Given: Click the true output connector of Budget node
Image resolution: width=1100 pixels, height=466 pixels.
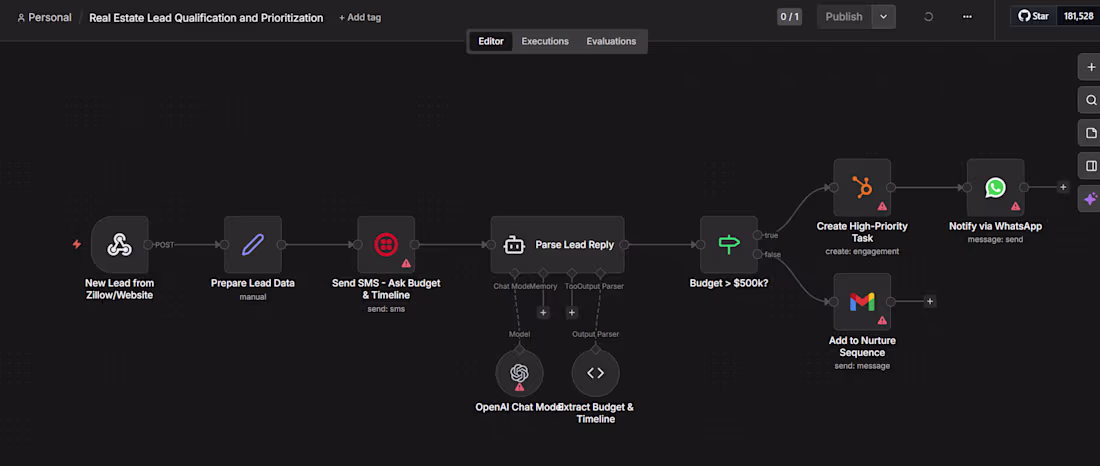Looking at the screenshot, I should click(x=756, y=235).
